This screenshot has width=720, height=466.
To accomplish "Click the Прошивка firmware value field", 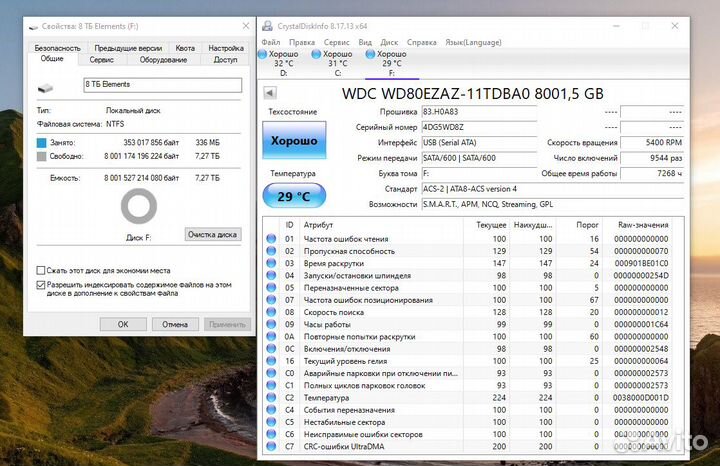I will [479, 112].
